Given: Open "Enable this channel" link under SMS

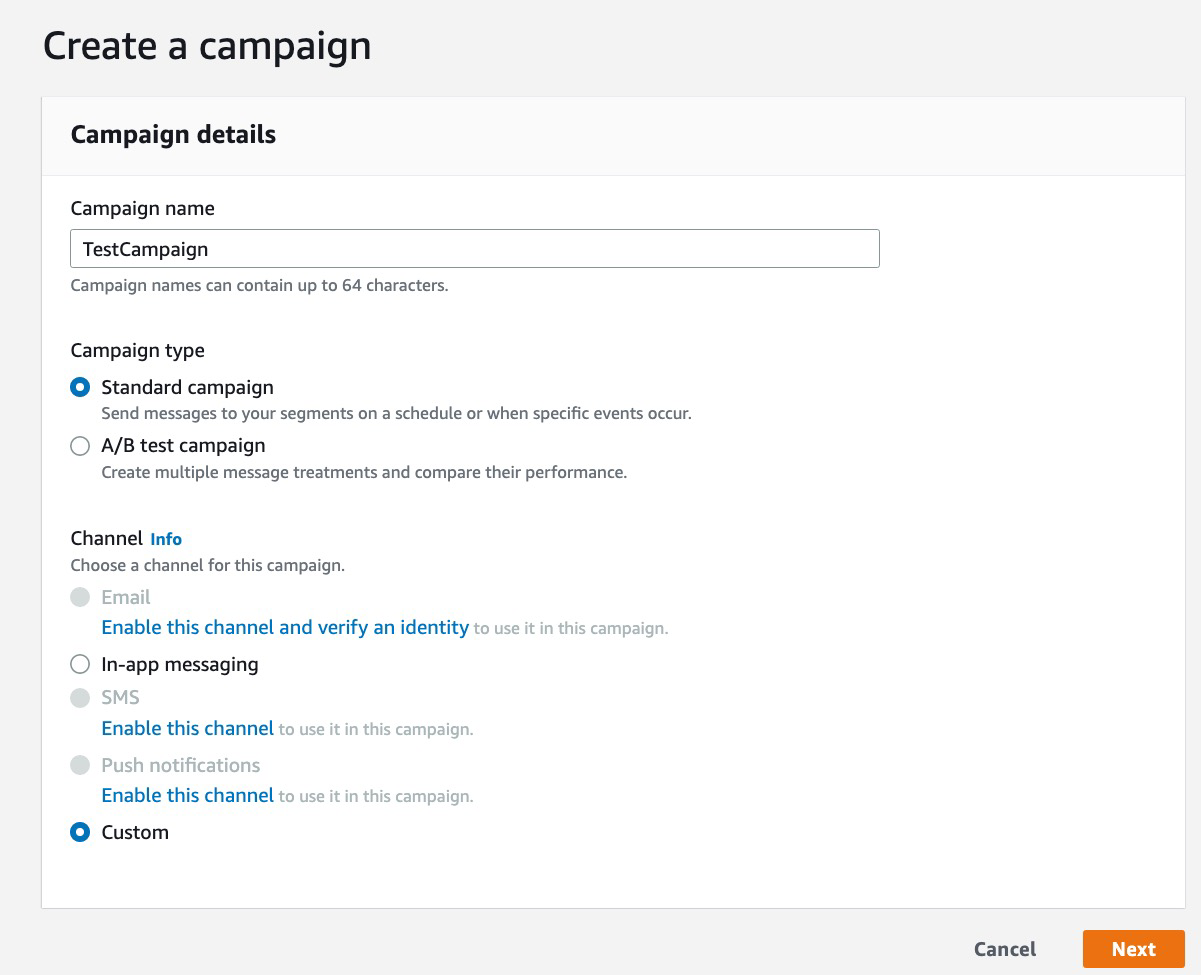Looking at the screenshot, I should (x=187, y=728).
